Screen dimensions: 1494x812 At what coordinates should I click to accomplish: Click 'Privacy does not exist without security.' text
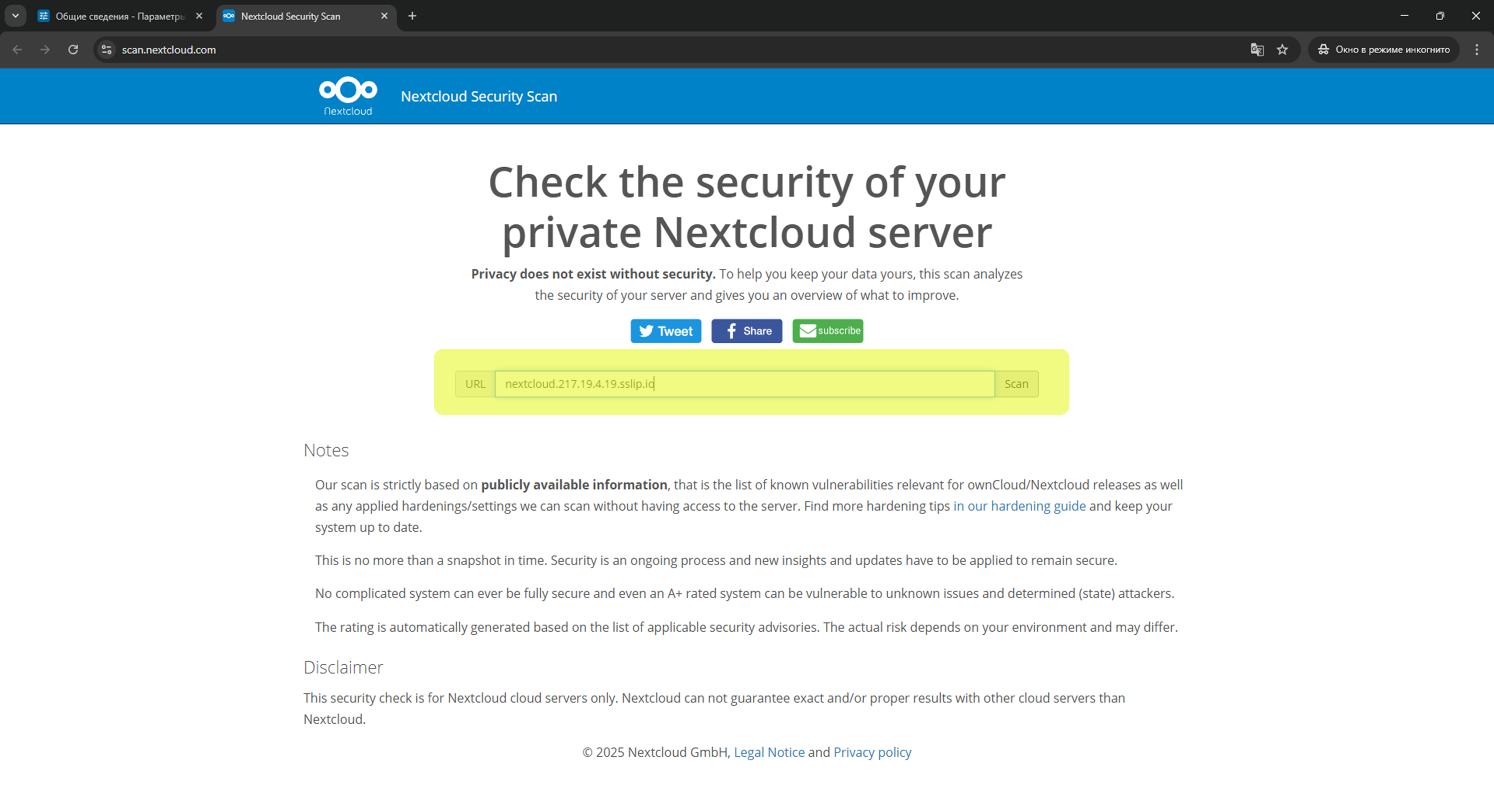click(593, 274)
